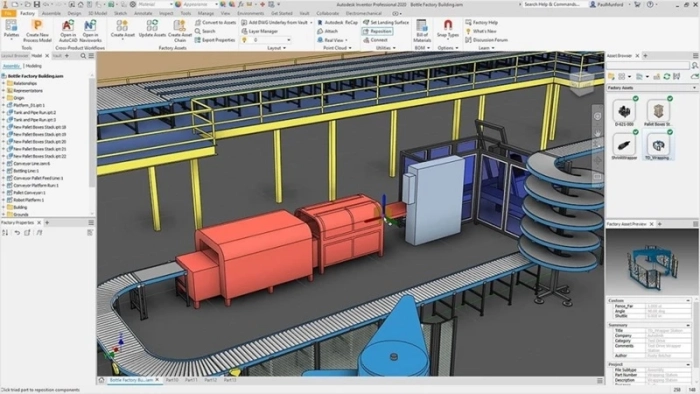The image size is (700, 394).
Task: Switch to the Assemble ribbon tab
Action: click(x=51, y=13)
